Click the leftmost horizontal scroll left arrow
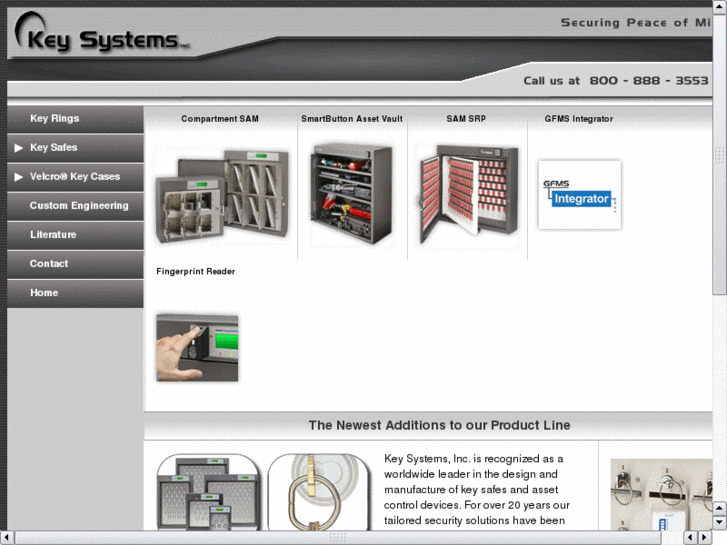The image size is (727, 545). click(7, 538)
